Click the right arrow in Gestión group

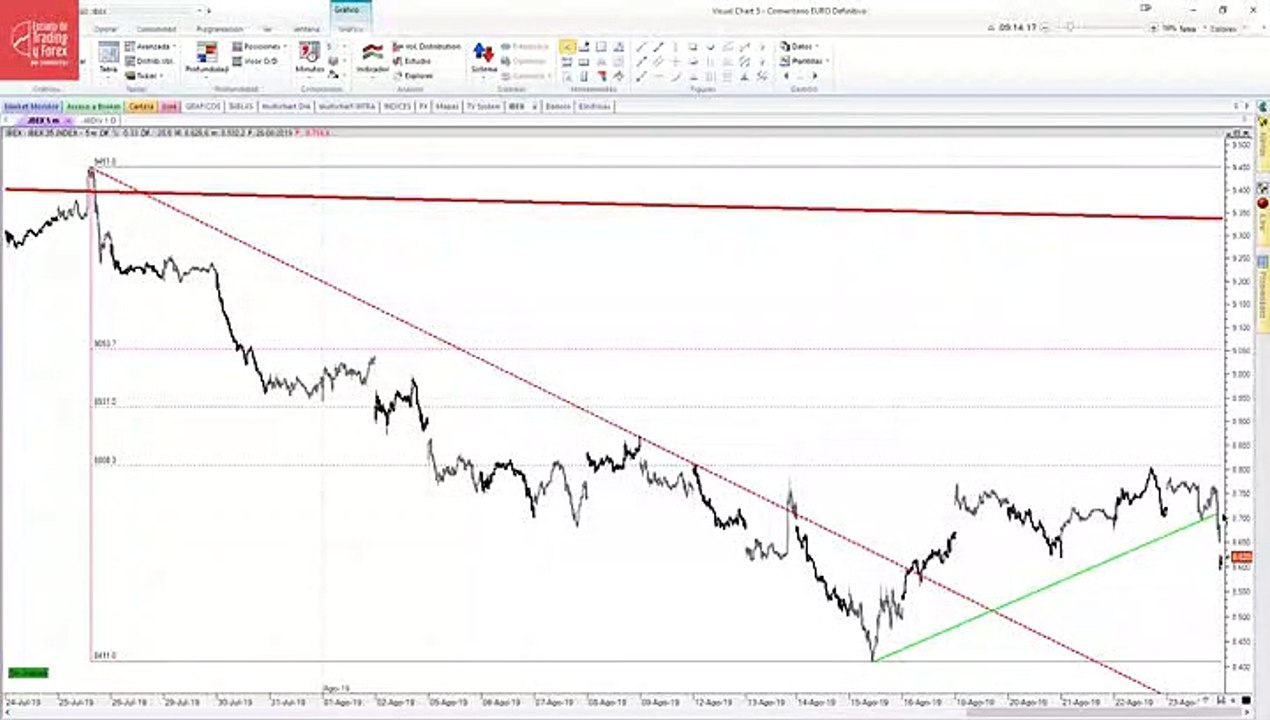(x=813, y=76)
